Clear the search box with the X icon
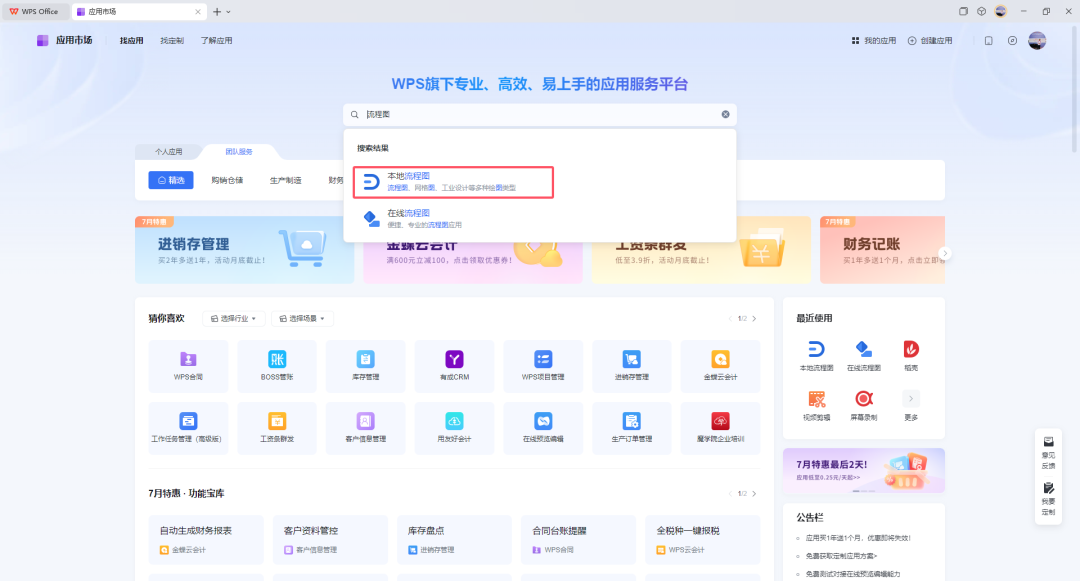 coord(725,114)
